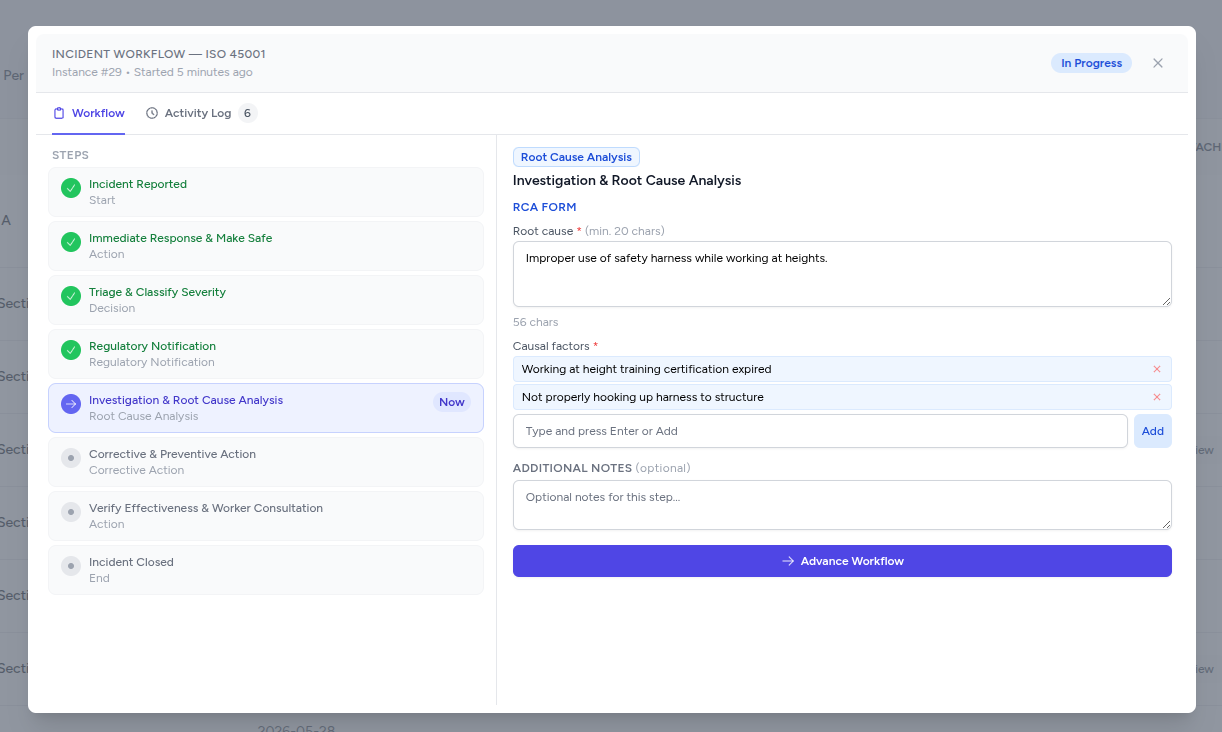Remove 'Not properly hooking up harness' factor

coord(1157,397)
